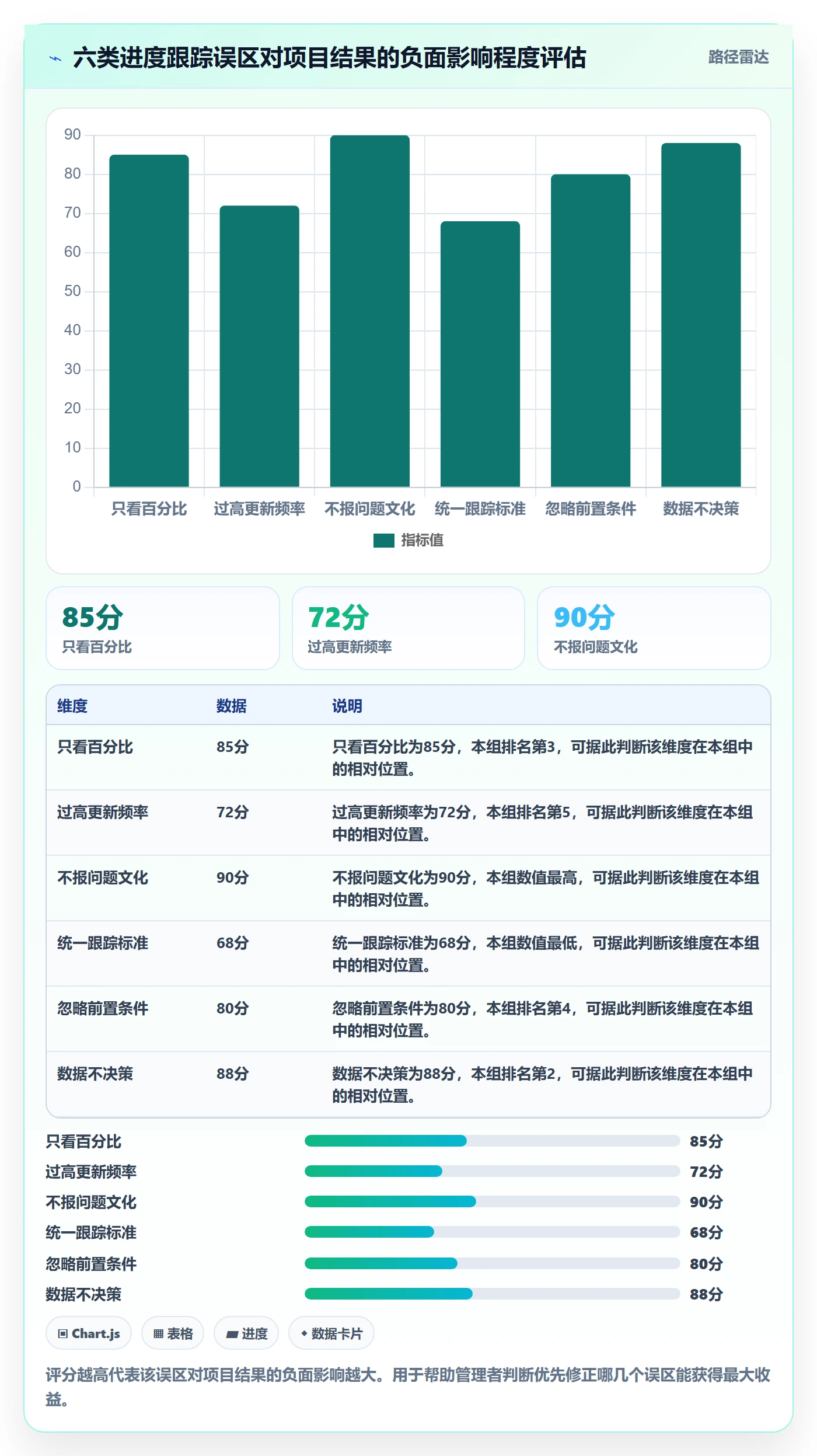
Task: Click the 只看百分比 progress bar
Action: [x=493, y=1141]
